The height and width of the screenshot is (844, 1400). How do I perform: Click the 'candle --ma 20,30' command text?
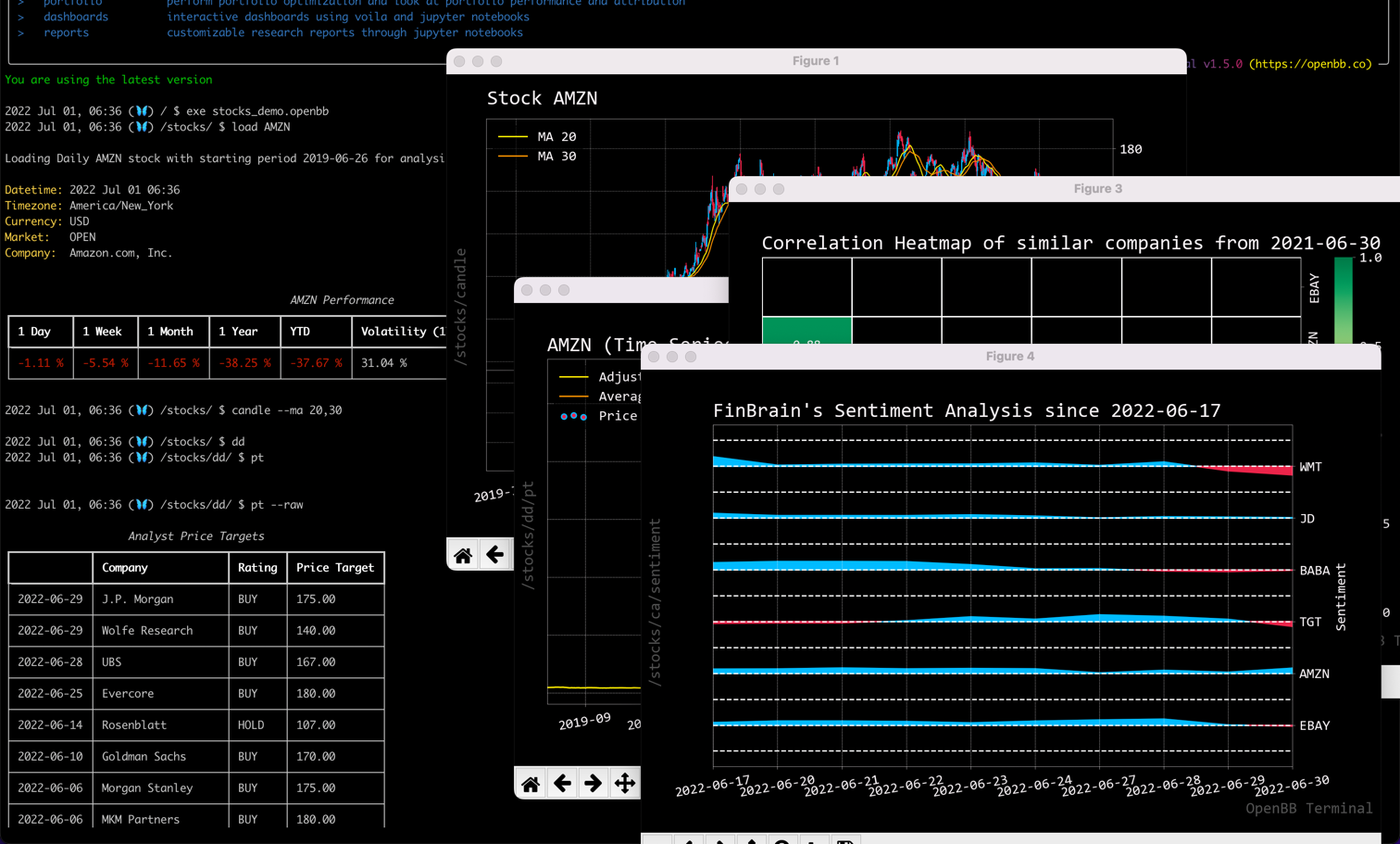coord(287,410)
